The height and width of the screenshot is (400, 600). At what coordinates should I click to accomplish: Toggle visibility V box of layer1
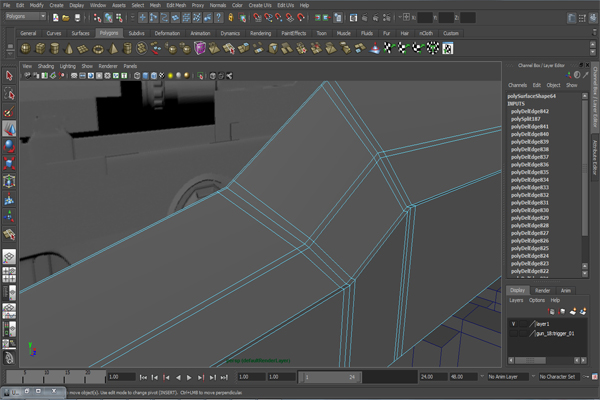[x=513, y=324]
